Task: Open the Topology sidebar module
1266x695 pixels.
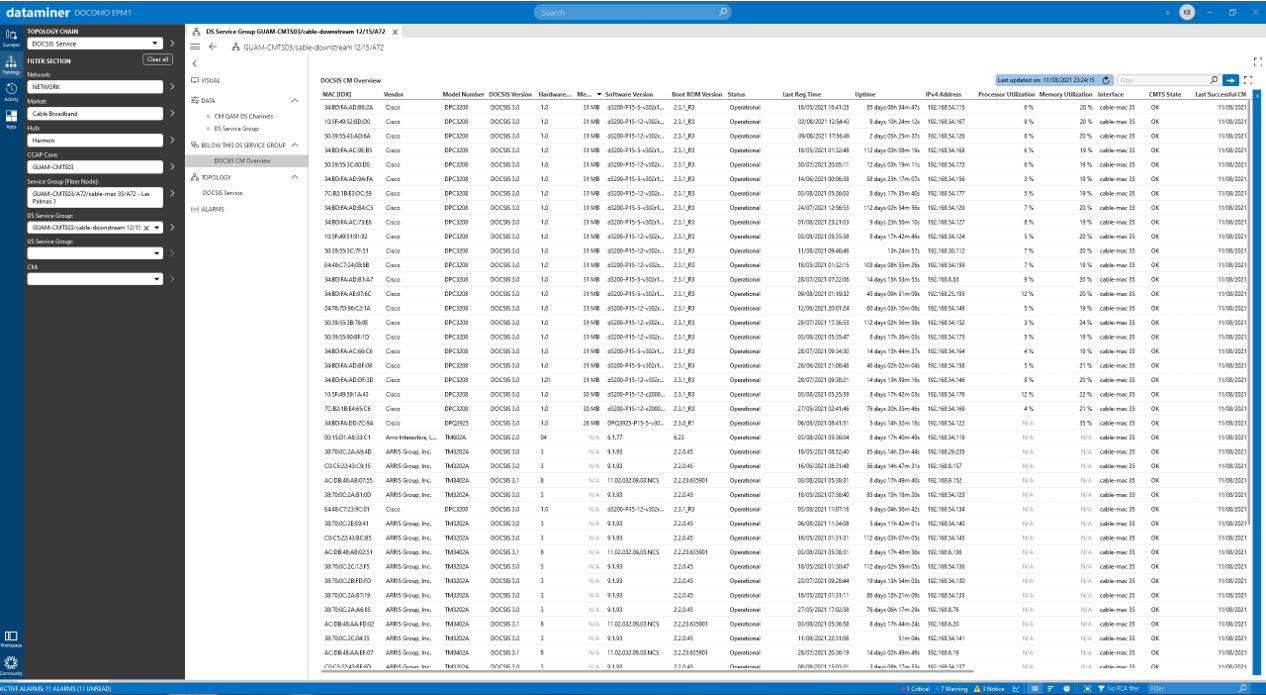Action: (x=11, y=65)
